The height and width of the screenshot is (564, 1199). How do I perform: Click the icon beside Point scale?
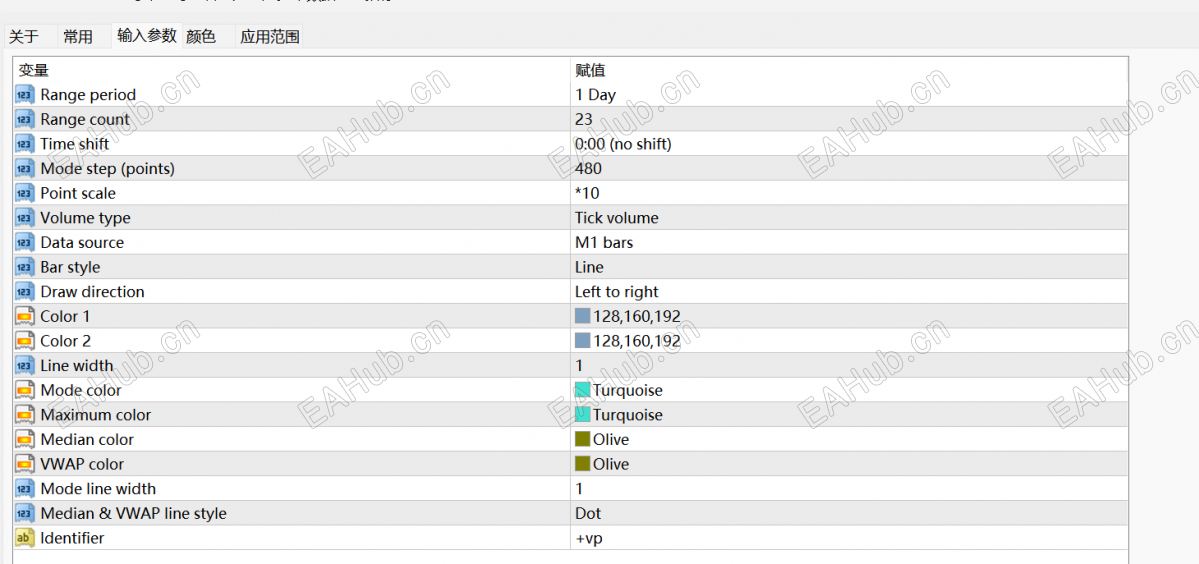pos(25,193)
